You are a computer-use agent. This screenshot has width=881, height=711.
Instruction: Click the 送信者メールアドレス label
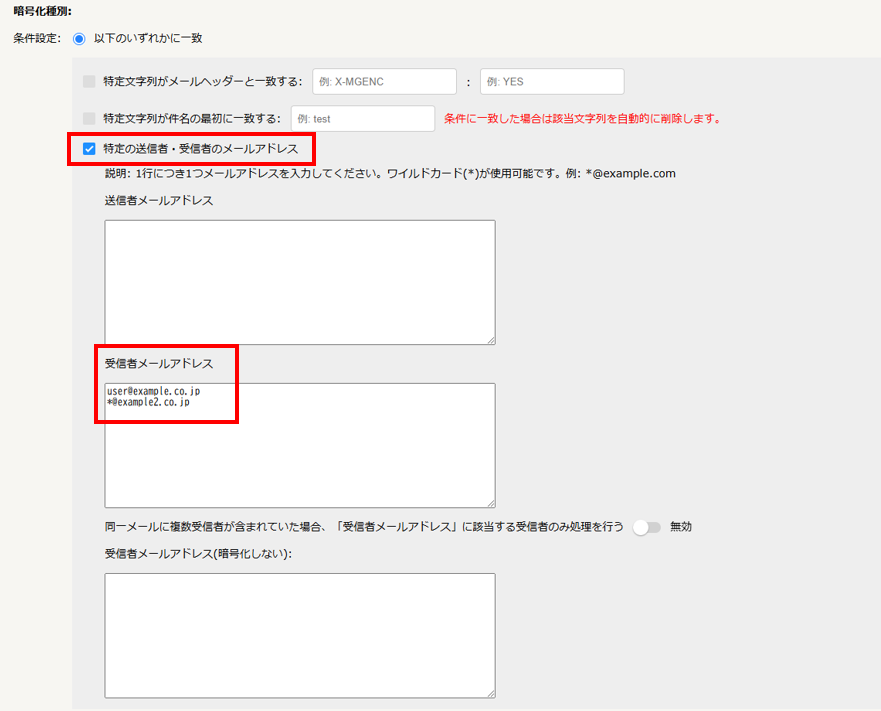(x=159, y=201)
